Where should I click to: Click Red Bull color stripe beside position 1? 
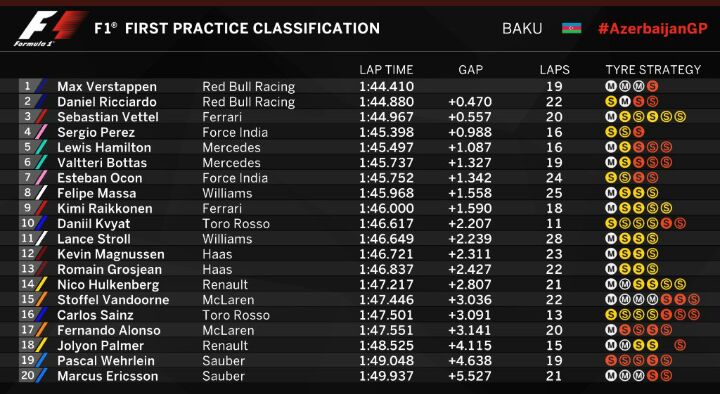point(41,86)
